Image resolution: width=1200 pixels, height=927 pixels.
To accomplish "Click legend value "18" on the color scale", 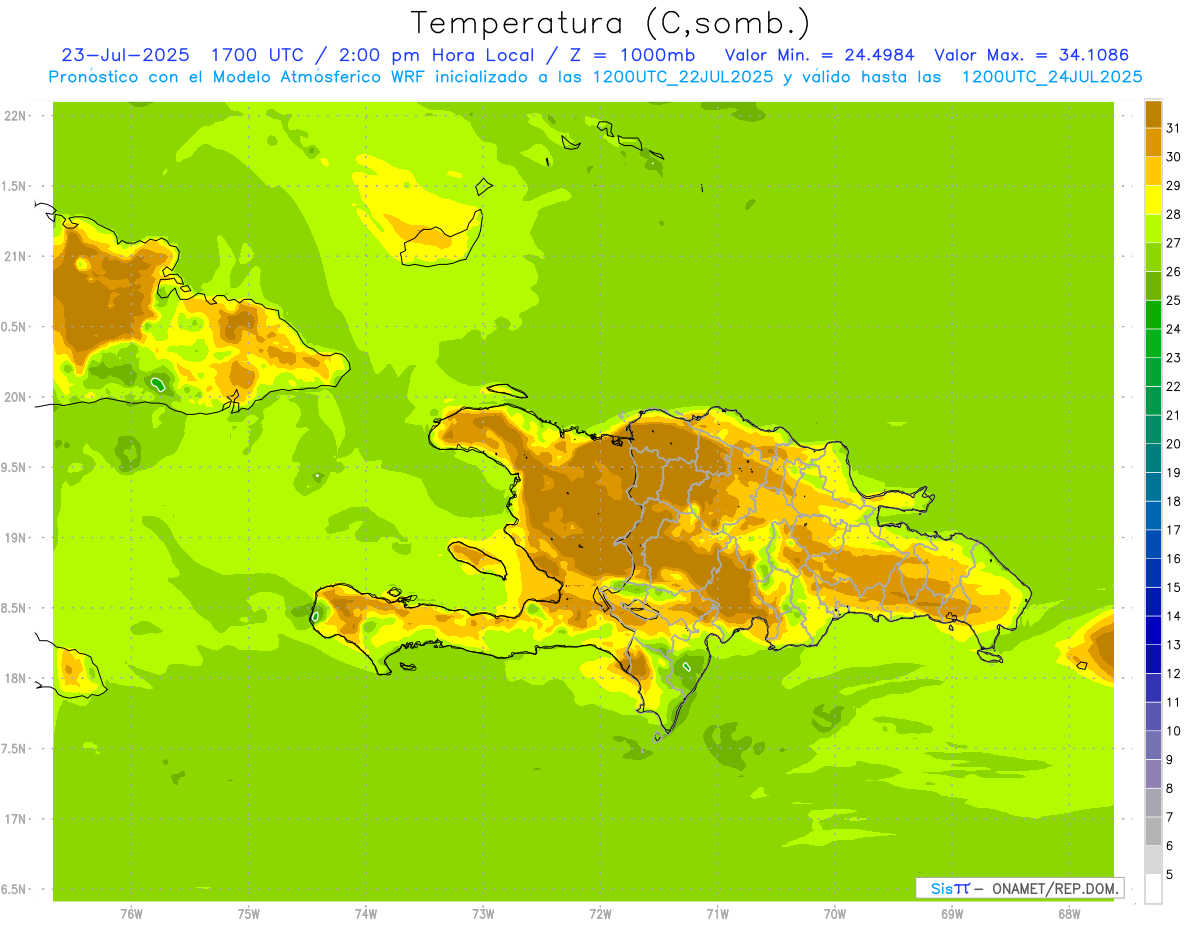I will click(1174, 501).
